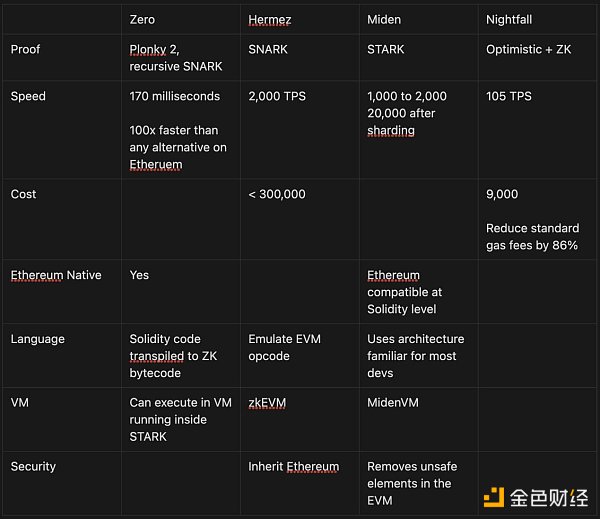Select the "Optimistic + ZK" cell
The image size is (600, 519).
(x=526, y=49)
